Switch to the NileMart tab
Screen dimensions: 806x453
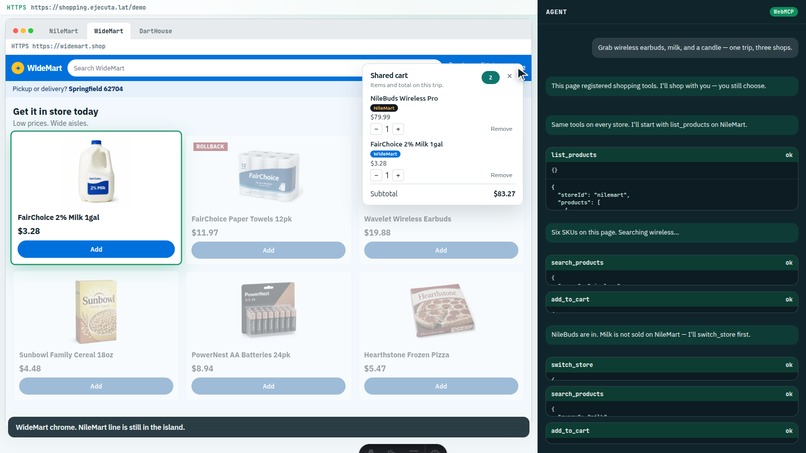click(63, 31)
